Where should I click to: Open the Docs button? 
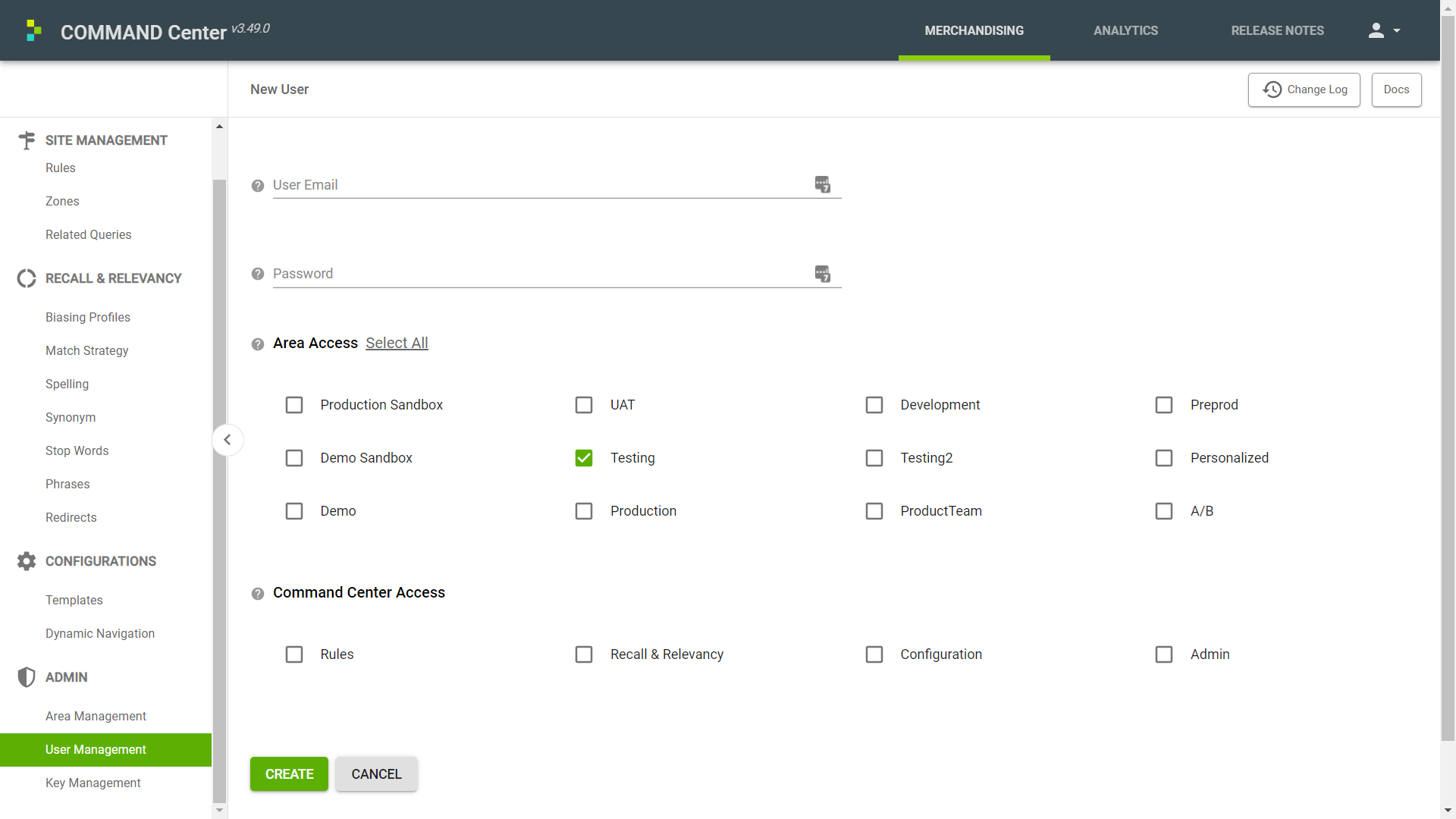pyautogui.click(x=1396, y=89)
